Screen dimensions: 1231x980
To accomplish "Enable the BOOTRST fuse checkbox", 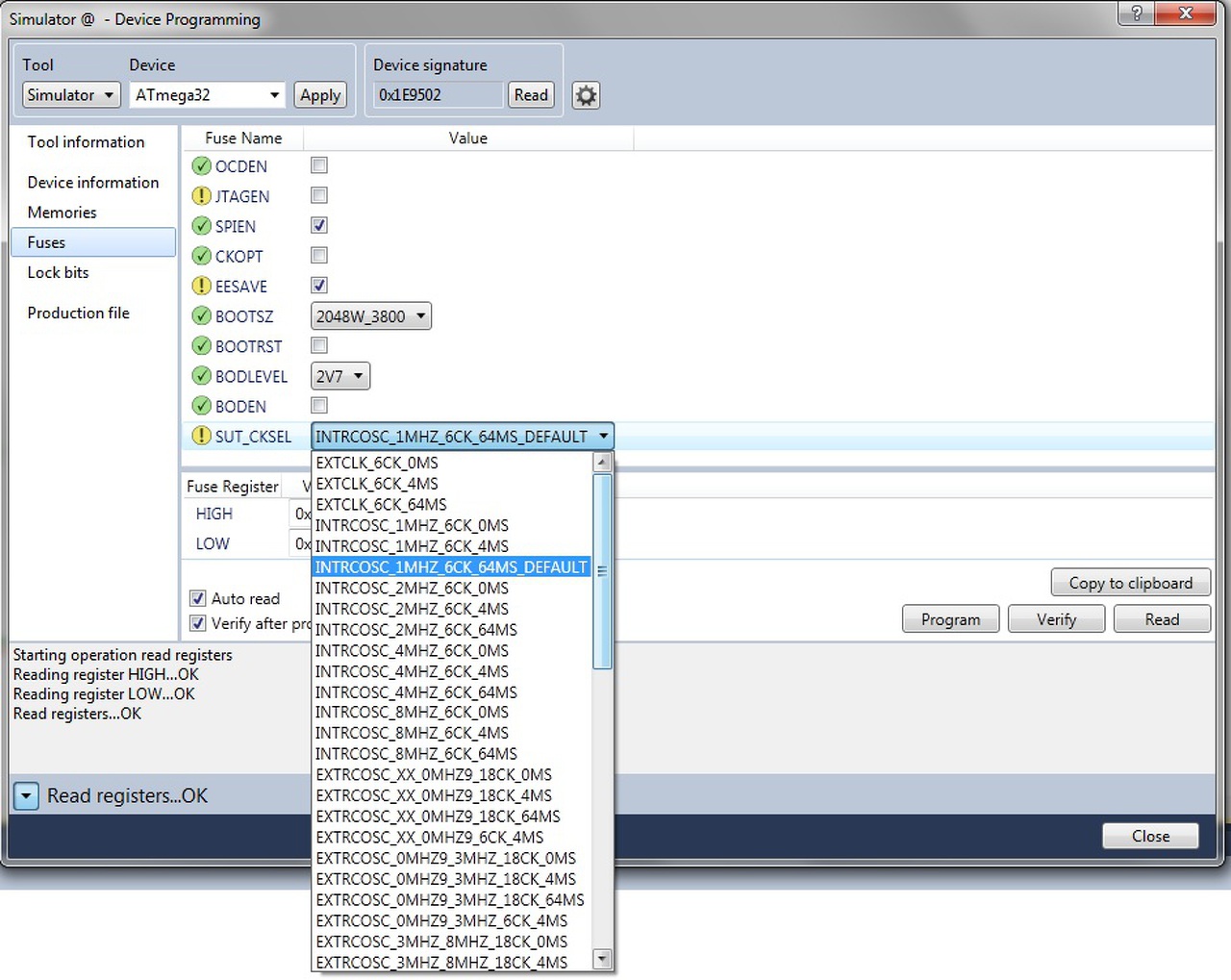I will tap(319, 345).
